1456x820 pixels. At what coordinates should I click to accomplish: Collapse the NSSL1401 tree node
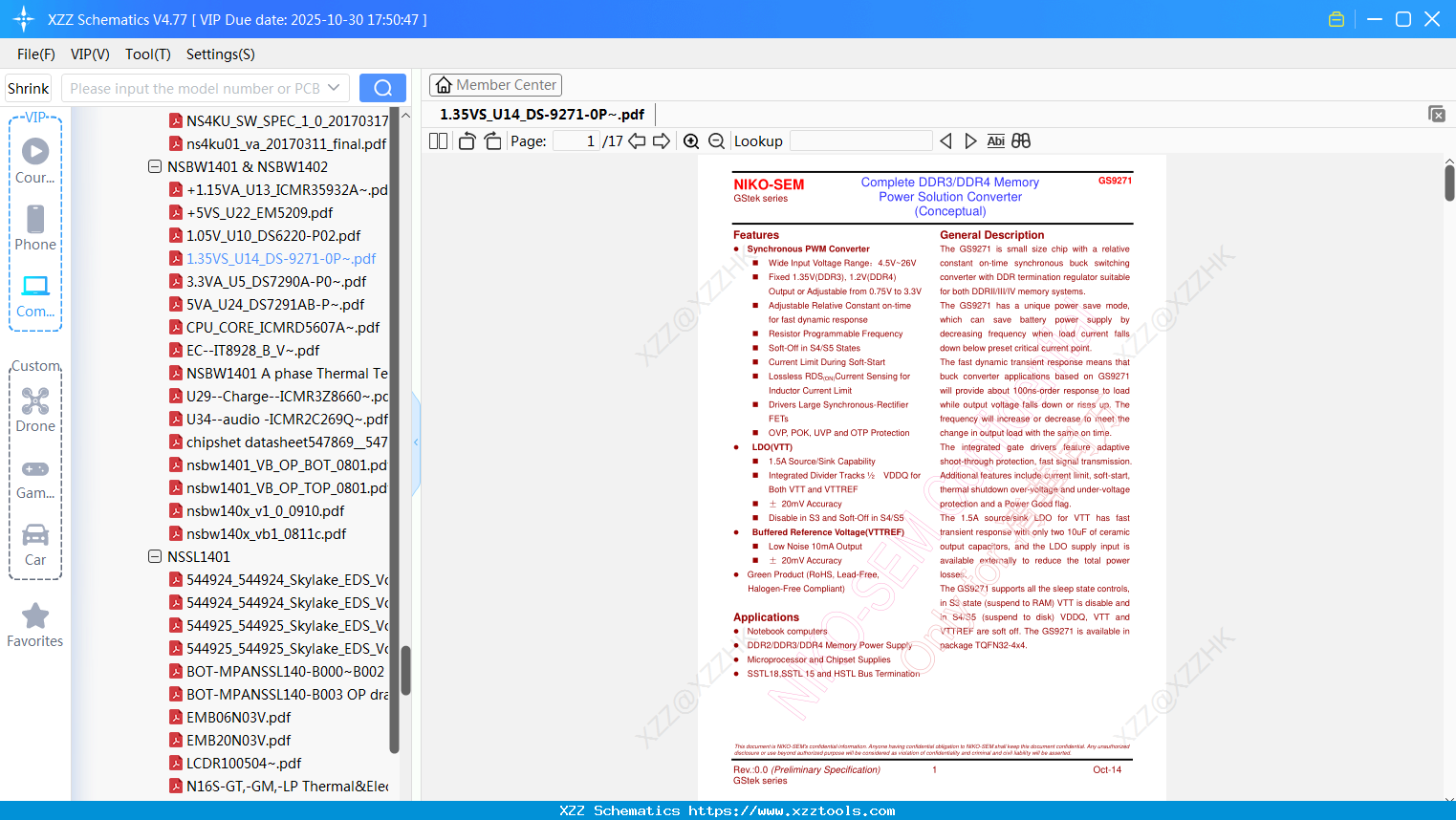(x=155, y=556)
